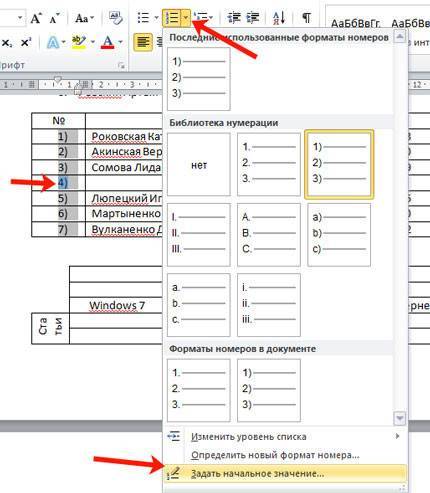Open the numbering dropdown arrow
Screen dimensions: 430x493
[186, 18]
